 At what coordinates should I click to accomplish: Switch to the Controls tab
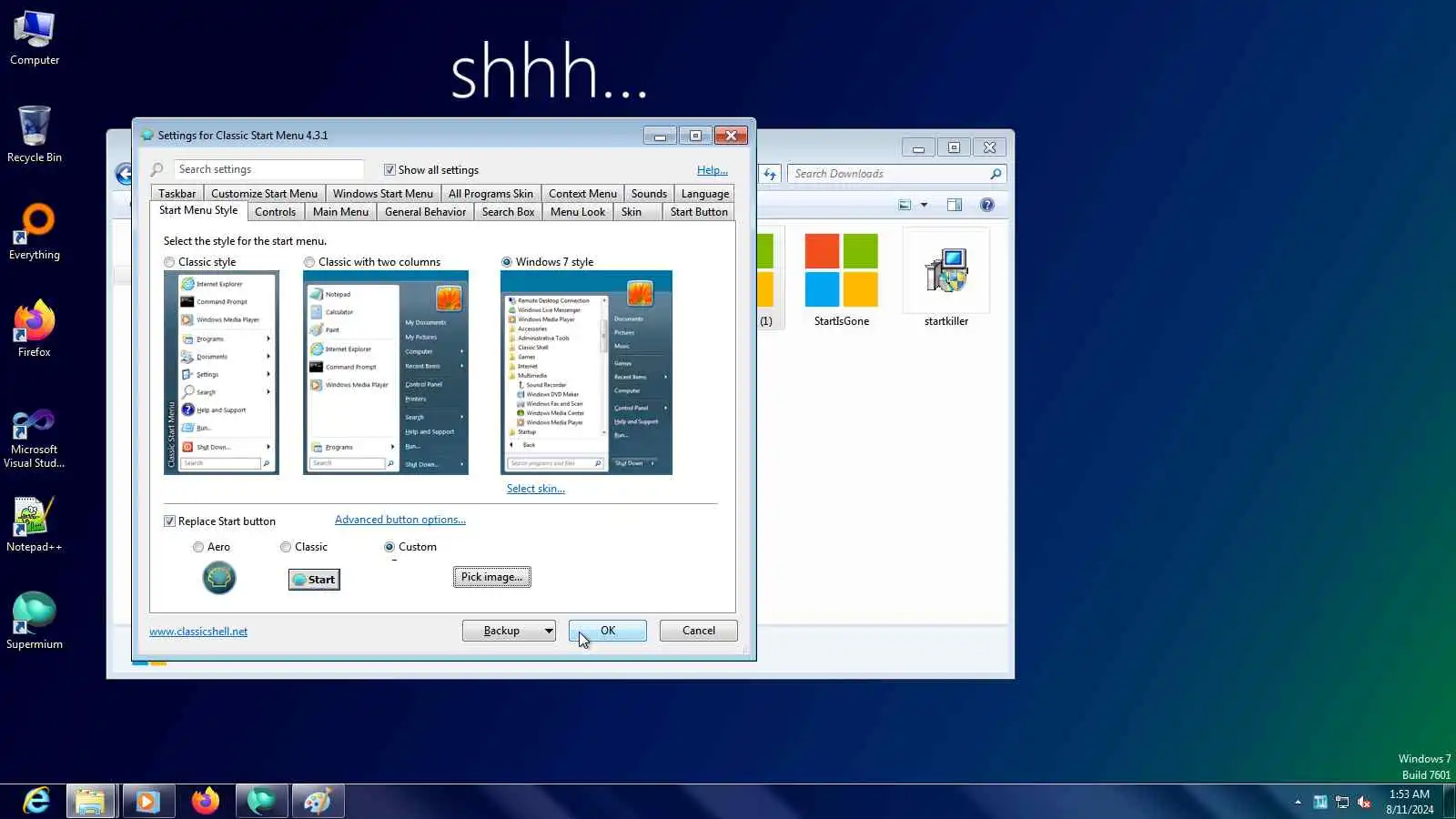coord(275,212)
